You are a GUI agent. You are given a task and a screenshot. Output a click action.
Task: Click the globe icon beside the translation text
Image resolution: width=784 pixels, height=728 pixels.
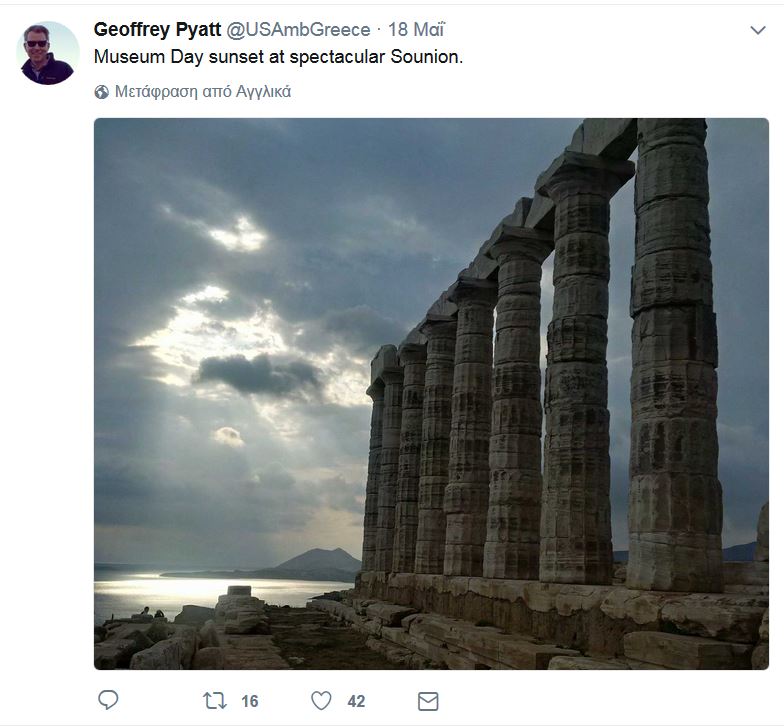pyautogui.click(x=102, y=92)
